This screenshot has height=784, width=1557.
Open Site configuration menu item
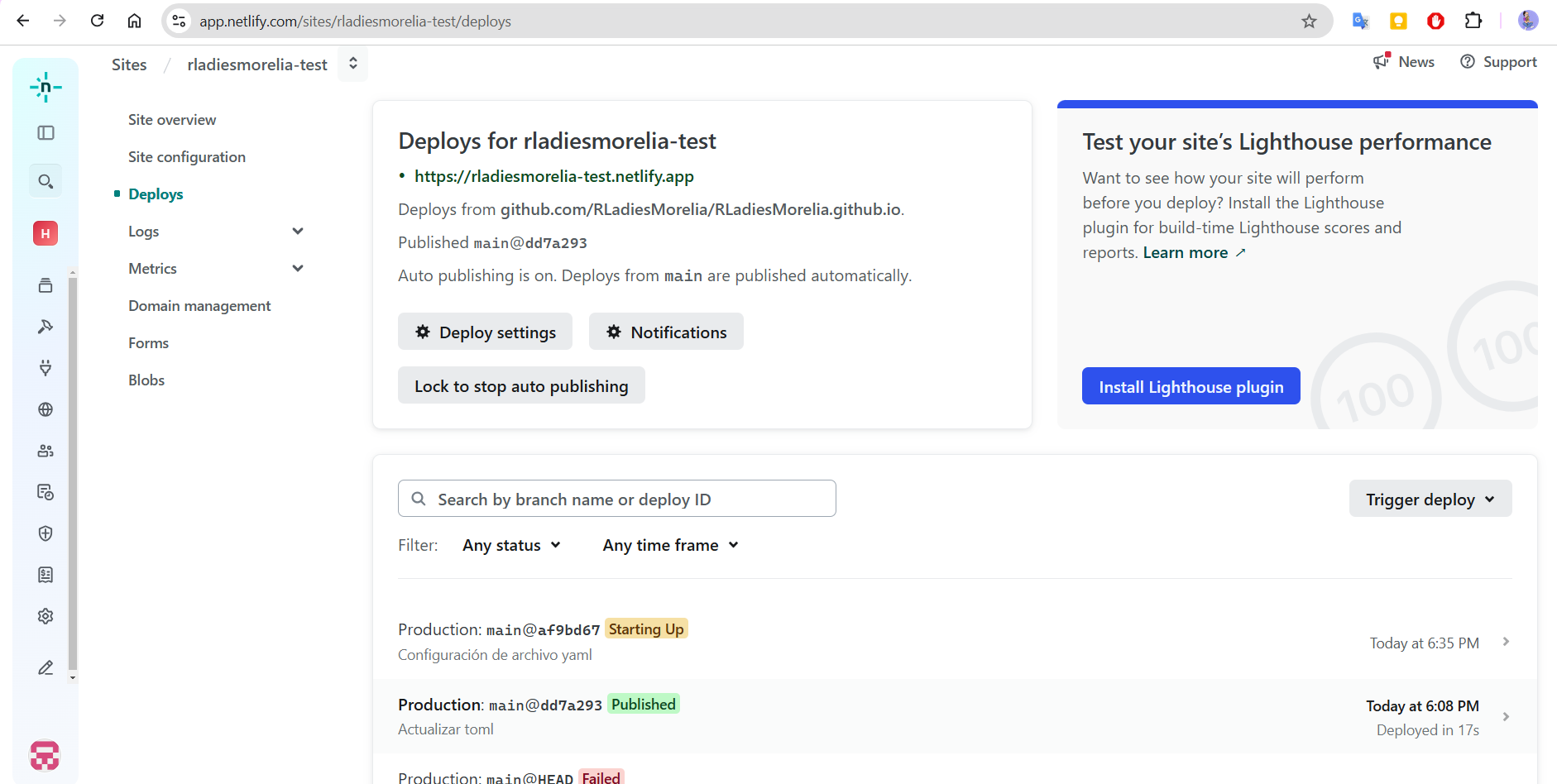click(187, 157)
